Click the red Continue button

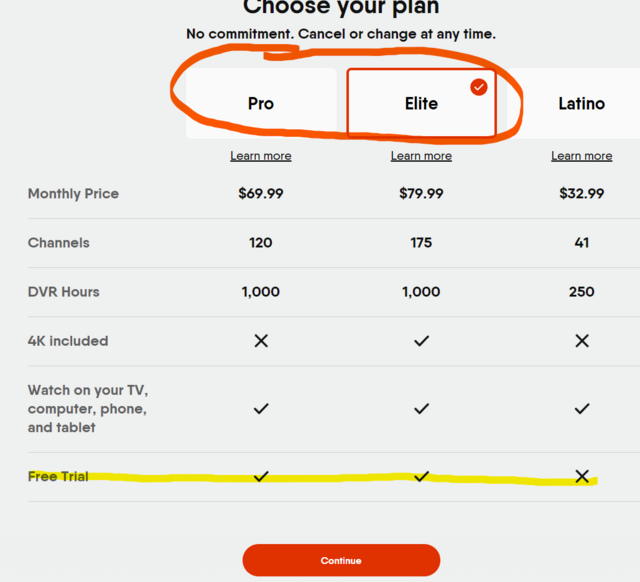[341, 560]
